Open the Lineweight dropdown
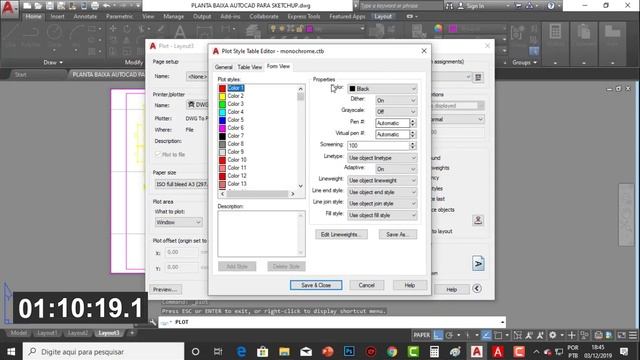 [x=382, y=180]
